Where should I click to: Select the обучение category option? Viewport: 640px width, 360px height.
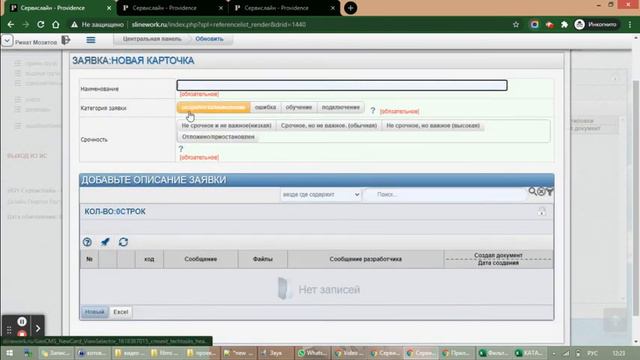[299, 107]
